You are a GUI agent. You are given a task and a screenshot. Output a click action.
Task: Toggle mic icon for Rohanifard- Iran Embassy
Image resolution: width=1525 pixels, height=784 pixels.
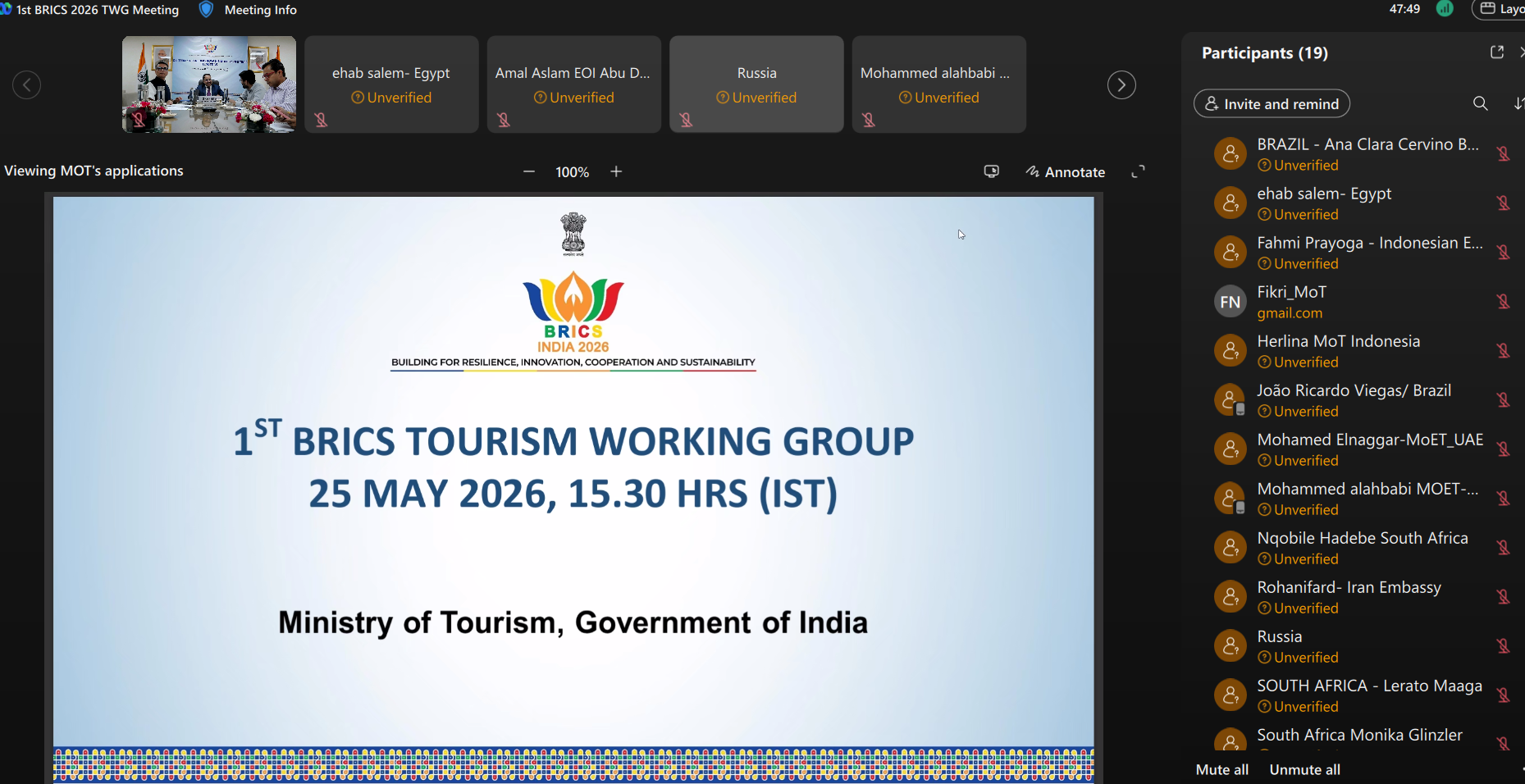[1503, 596]
